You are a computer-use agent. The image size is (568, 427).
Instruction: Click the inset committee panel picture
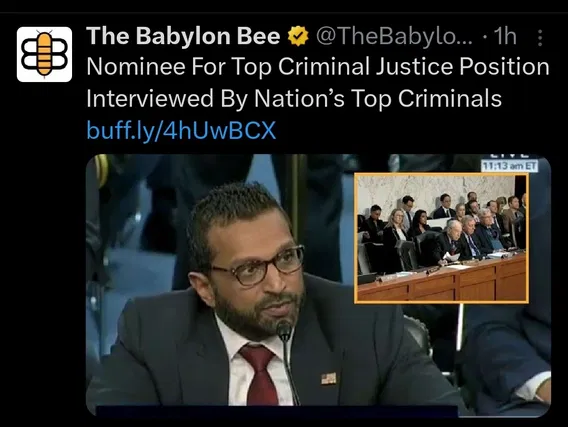pos(441,238)
